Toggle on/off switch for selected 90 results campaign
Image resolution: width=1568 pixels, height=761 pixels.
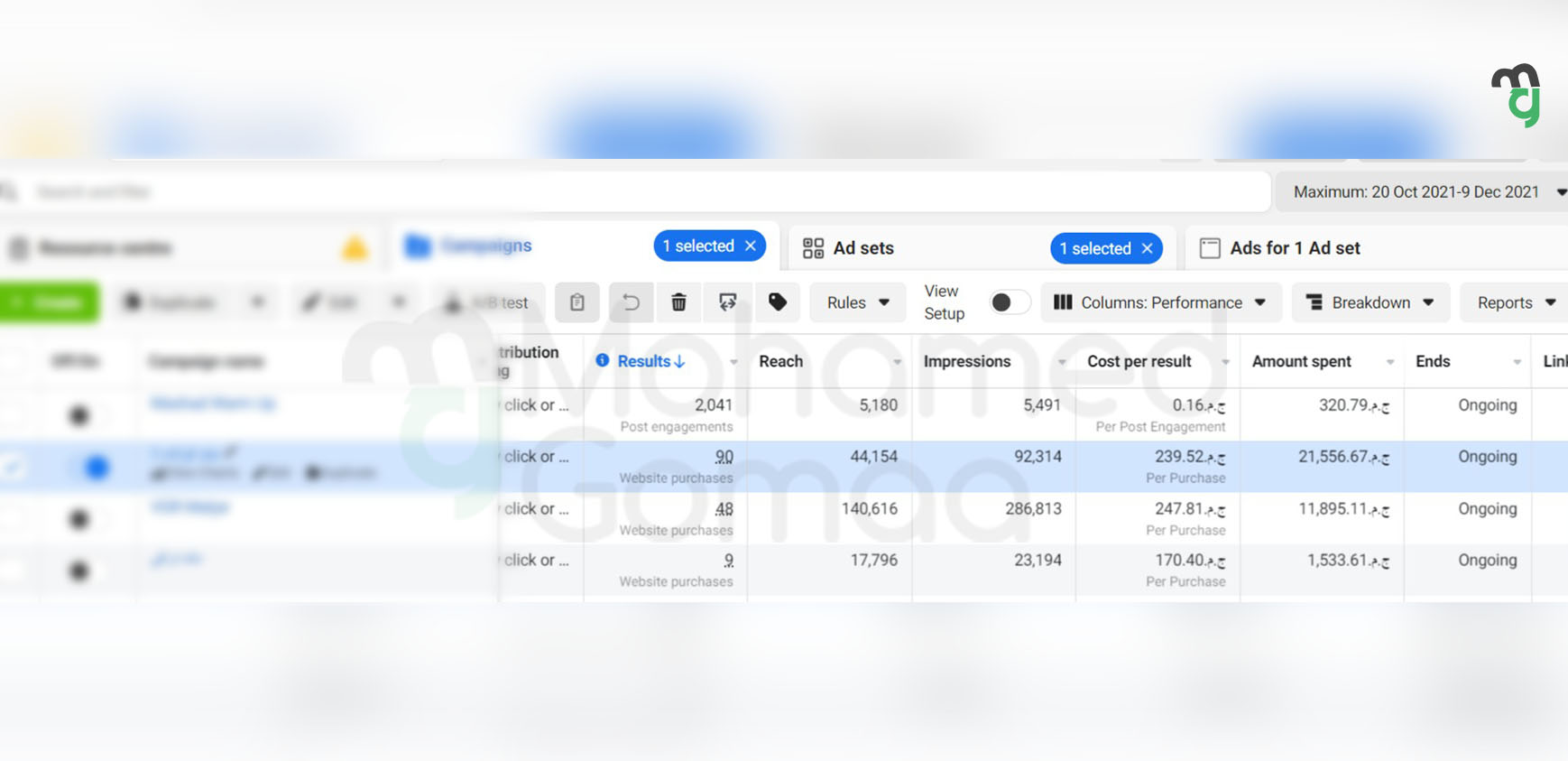pyautogui.click(x=88, y=467)
